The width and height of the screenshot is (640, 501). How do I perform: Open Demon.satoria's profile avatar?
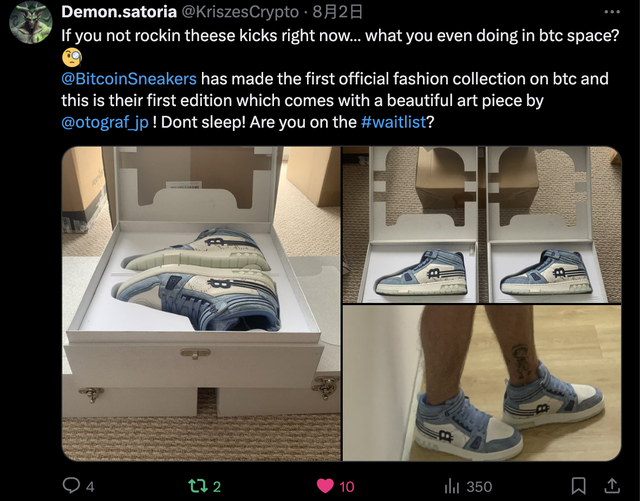coord(30,21)
